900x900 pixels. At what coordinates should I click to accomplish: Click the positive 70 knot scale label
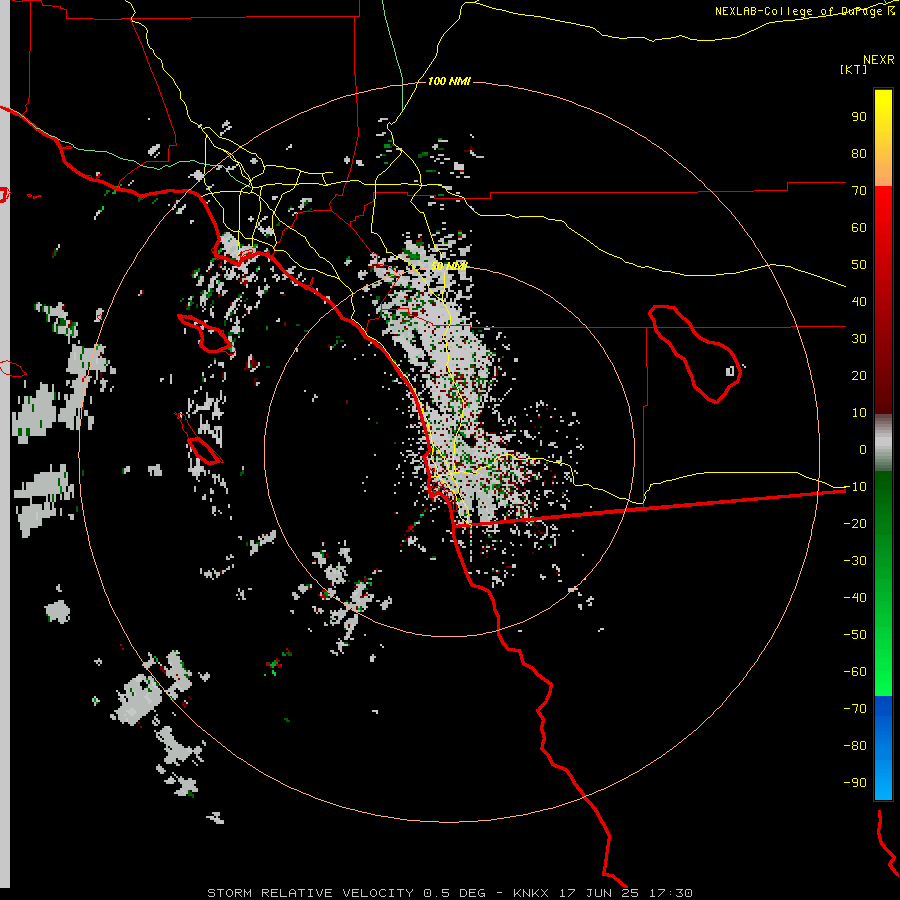pos(859,191)
